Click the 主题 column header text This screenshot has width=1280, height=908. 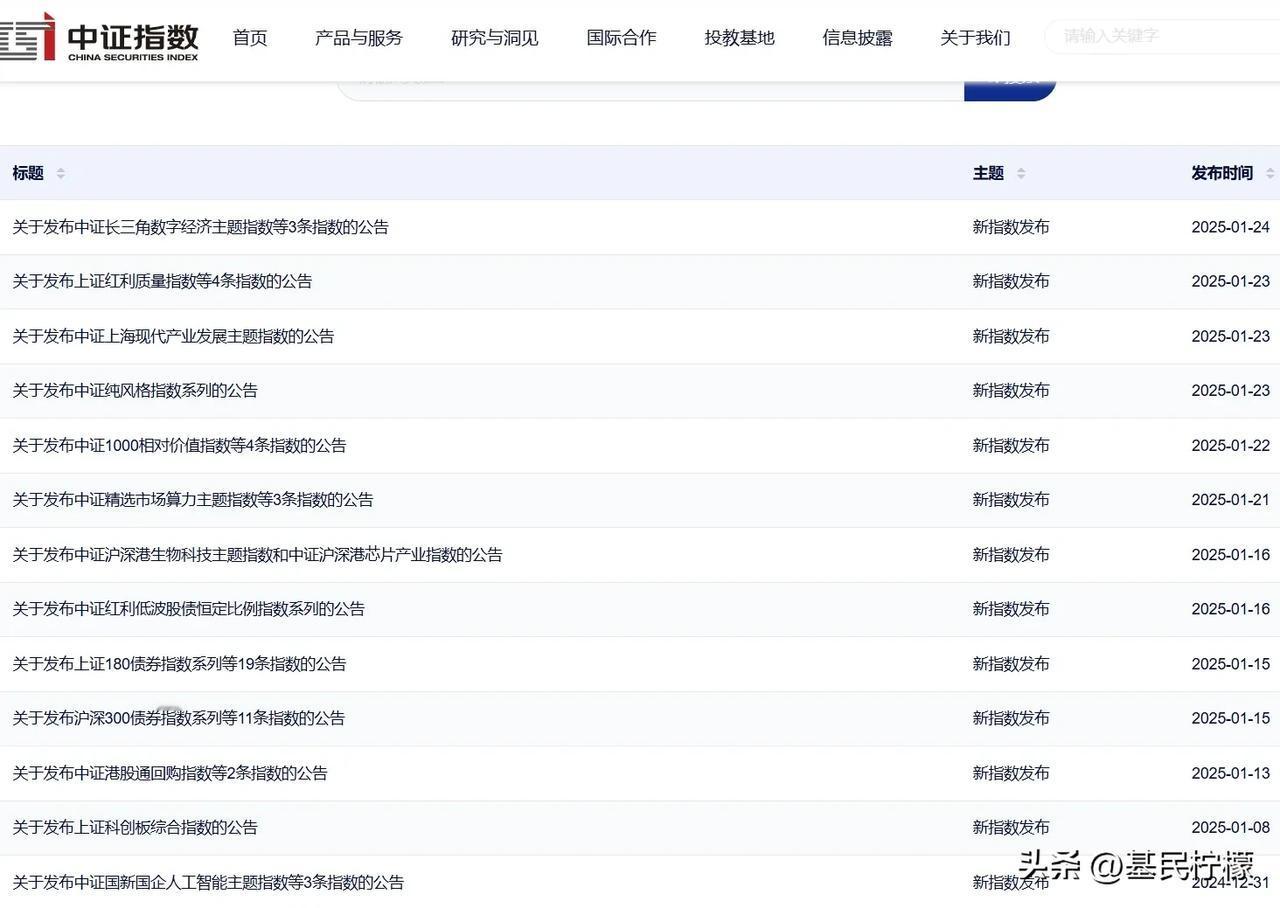click(x=989, y=173)
